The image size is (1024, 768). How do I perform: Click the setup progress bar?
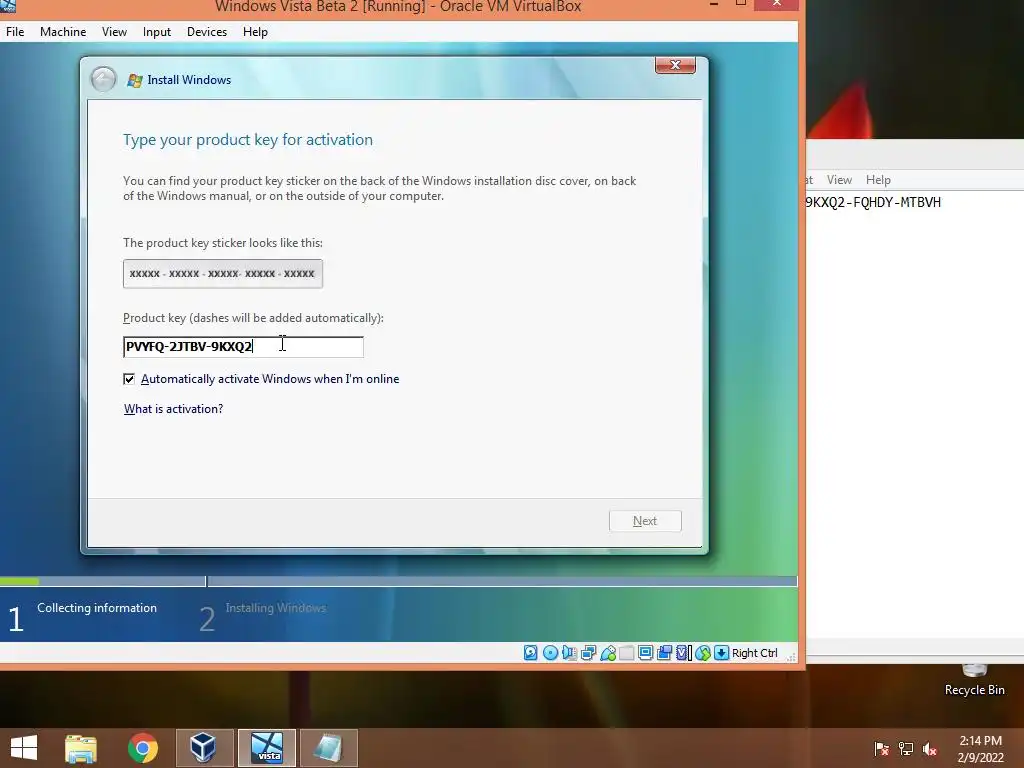(398, 581)
